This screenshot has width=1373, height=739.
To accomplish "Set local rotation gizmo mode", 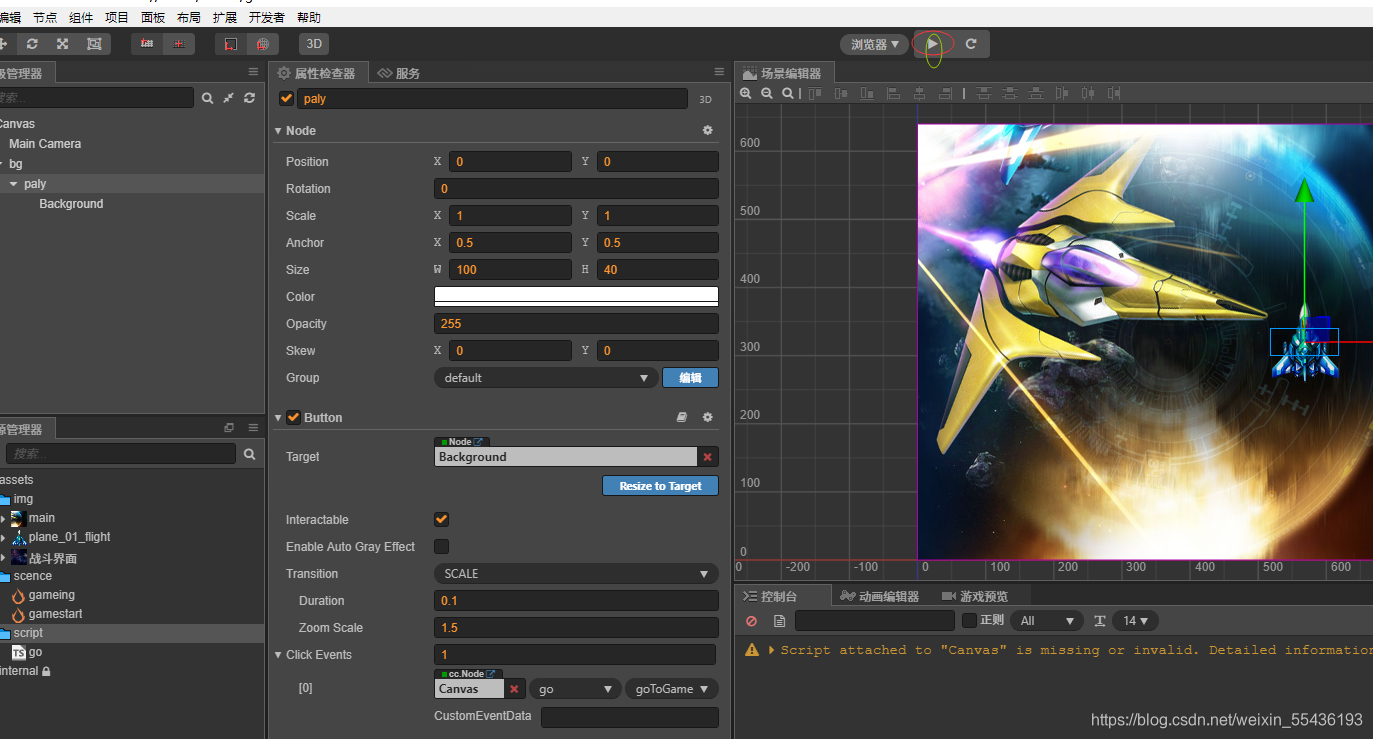I will point(231,44).
